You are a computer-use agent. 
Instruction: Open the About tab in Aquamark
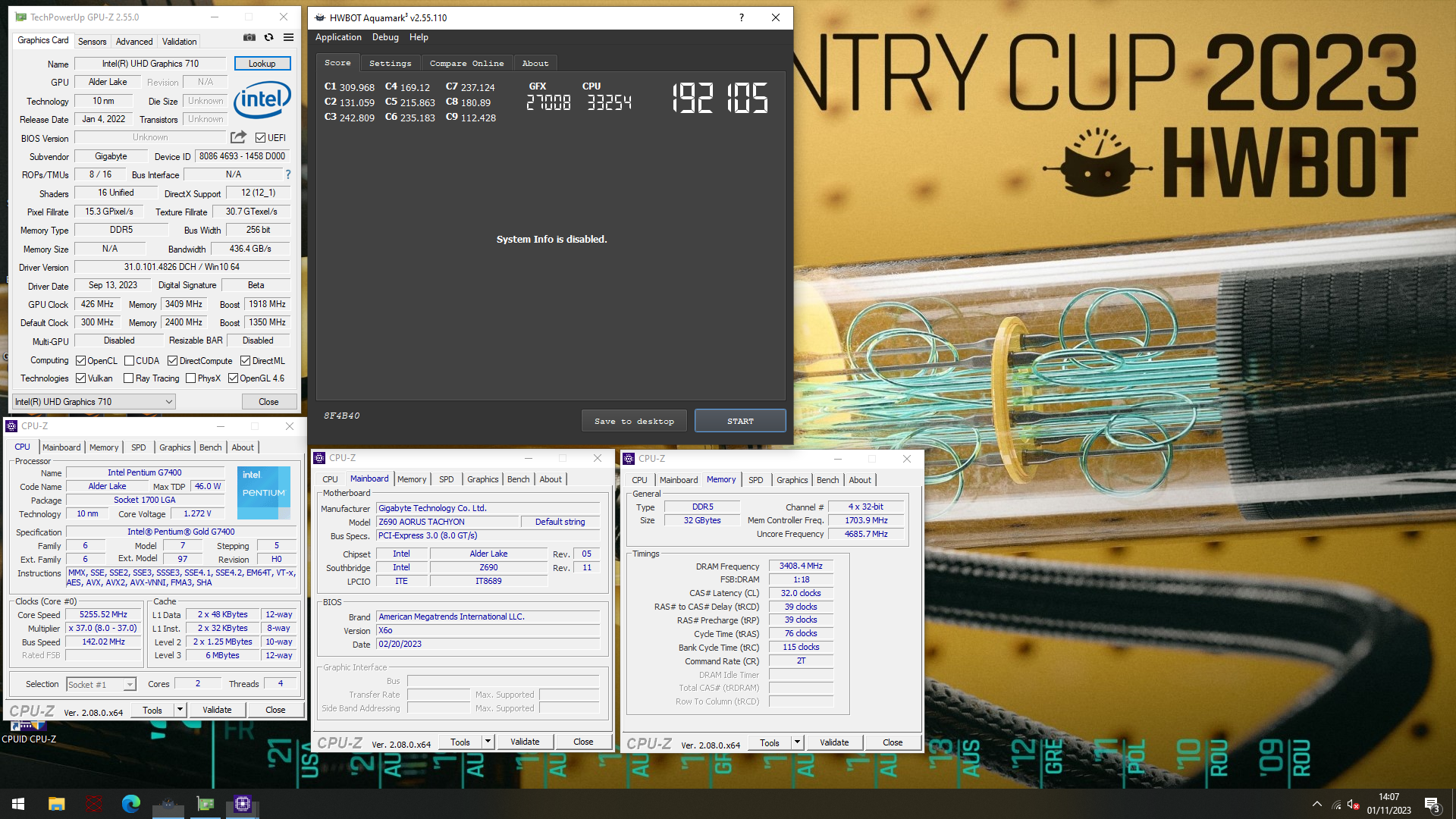point(535,64)
